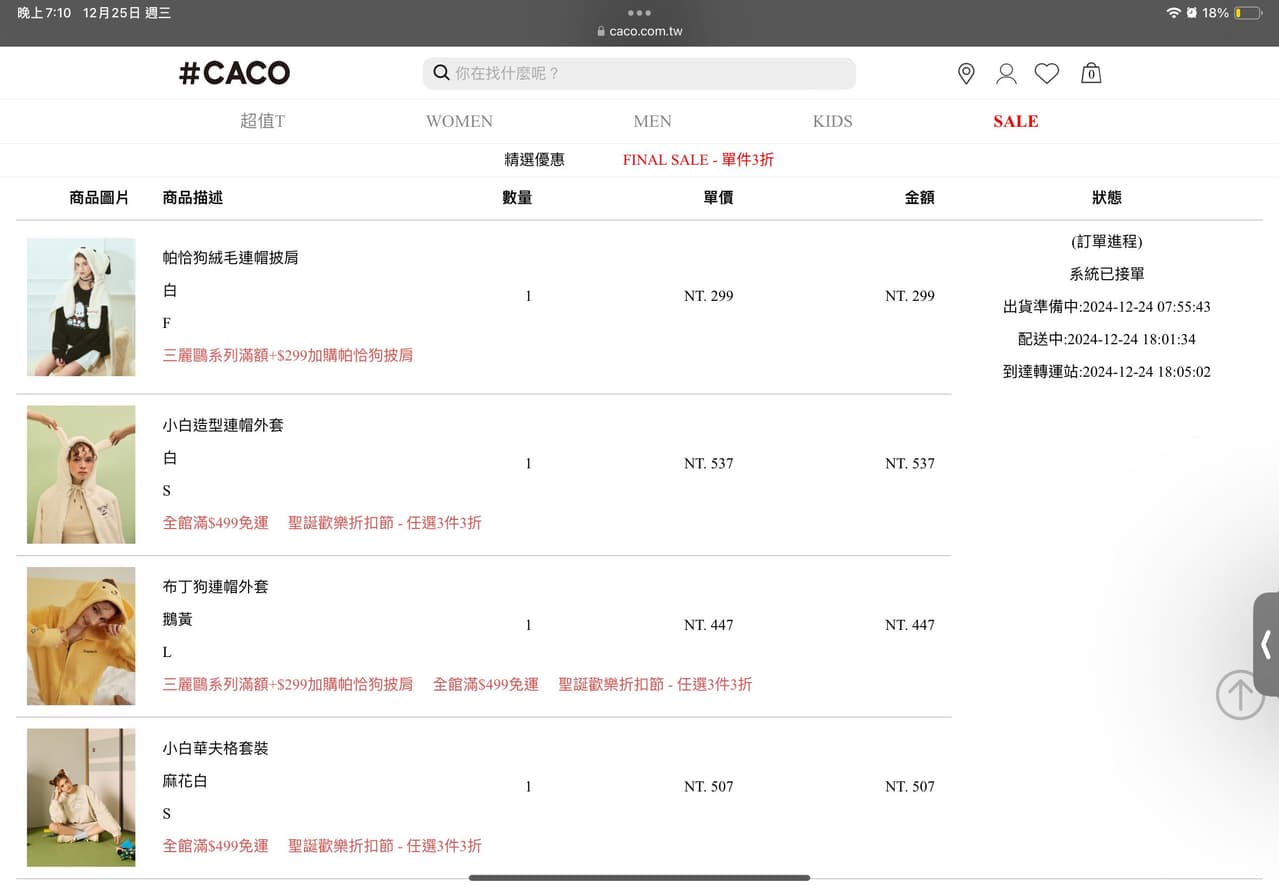The height and width of the screenshot is (889, 1279).
Task: Click the search magnifier icon
Action: point(441,72)
